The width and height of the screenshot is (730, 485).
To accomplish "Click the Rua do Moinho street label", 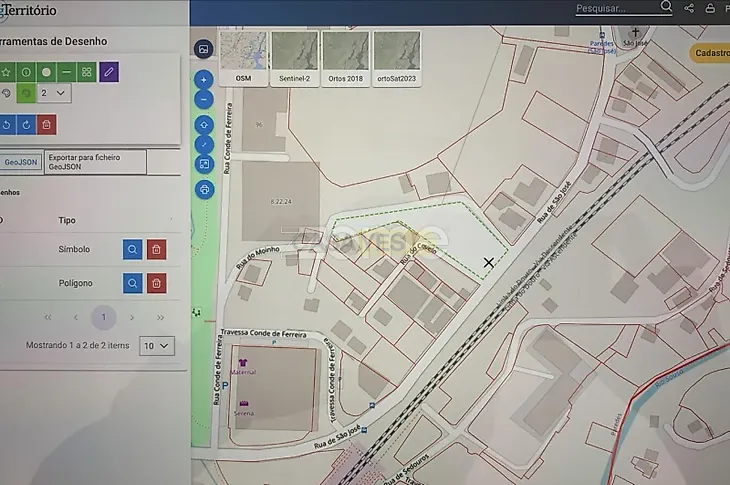I will [x=257, y=257].
